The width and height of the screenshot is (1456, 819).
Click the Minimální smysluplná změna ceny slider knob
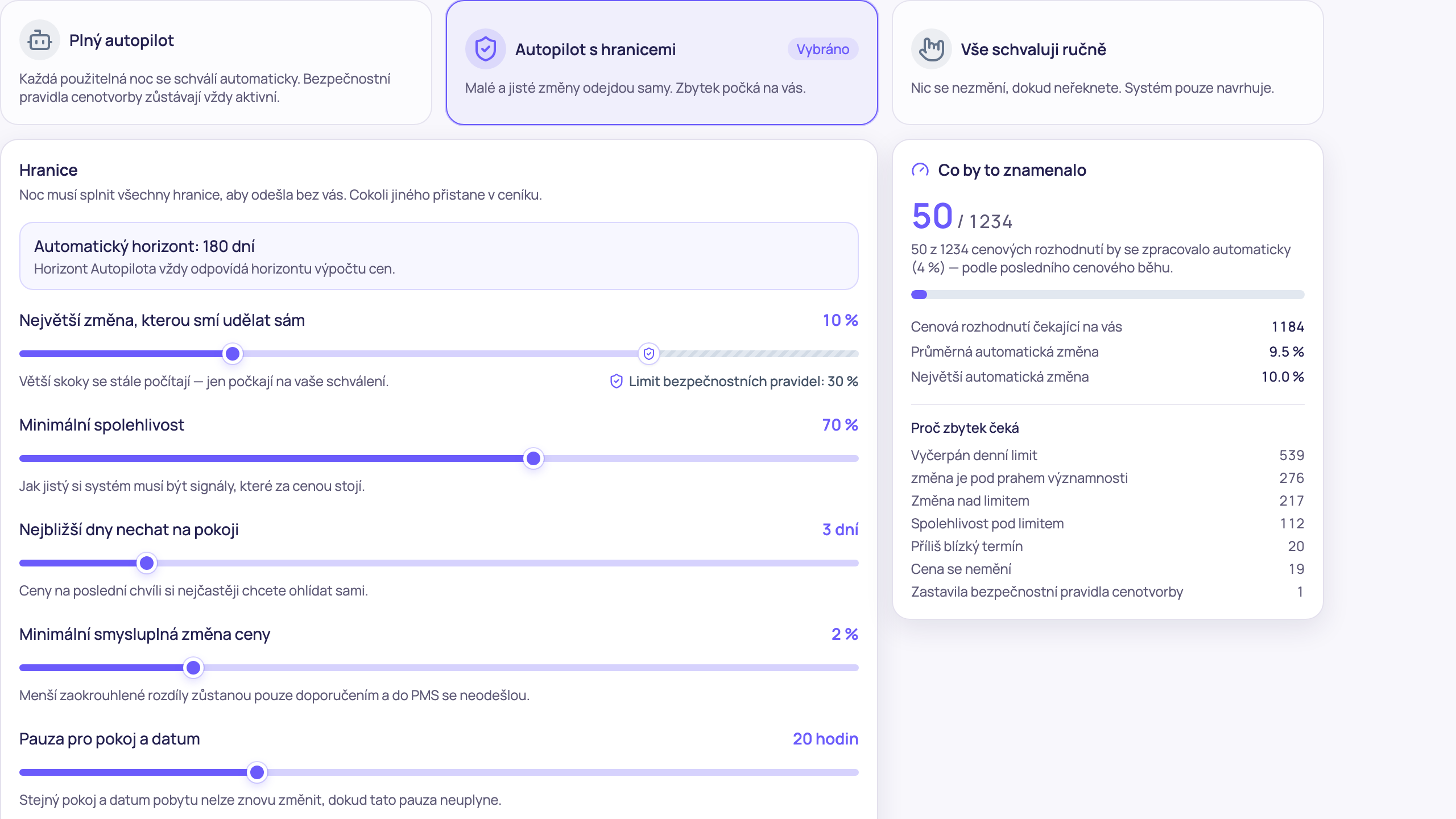193,668
